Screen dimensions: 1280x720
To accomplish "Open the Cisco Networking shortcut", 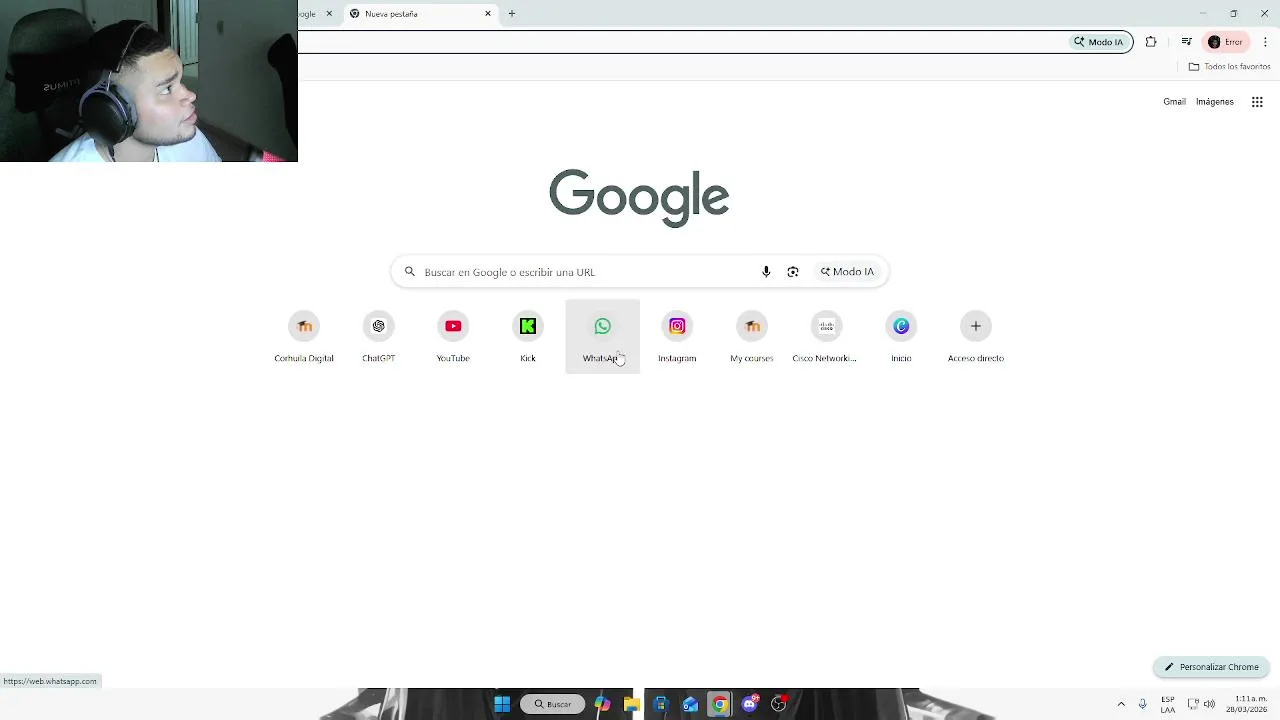I will [x=826, y=337].
